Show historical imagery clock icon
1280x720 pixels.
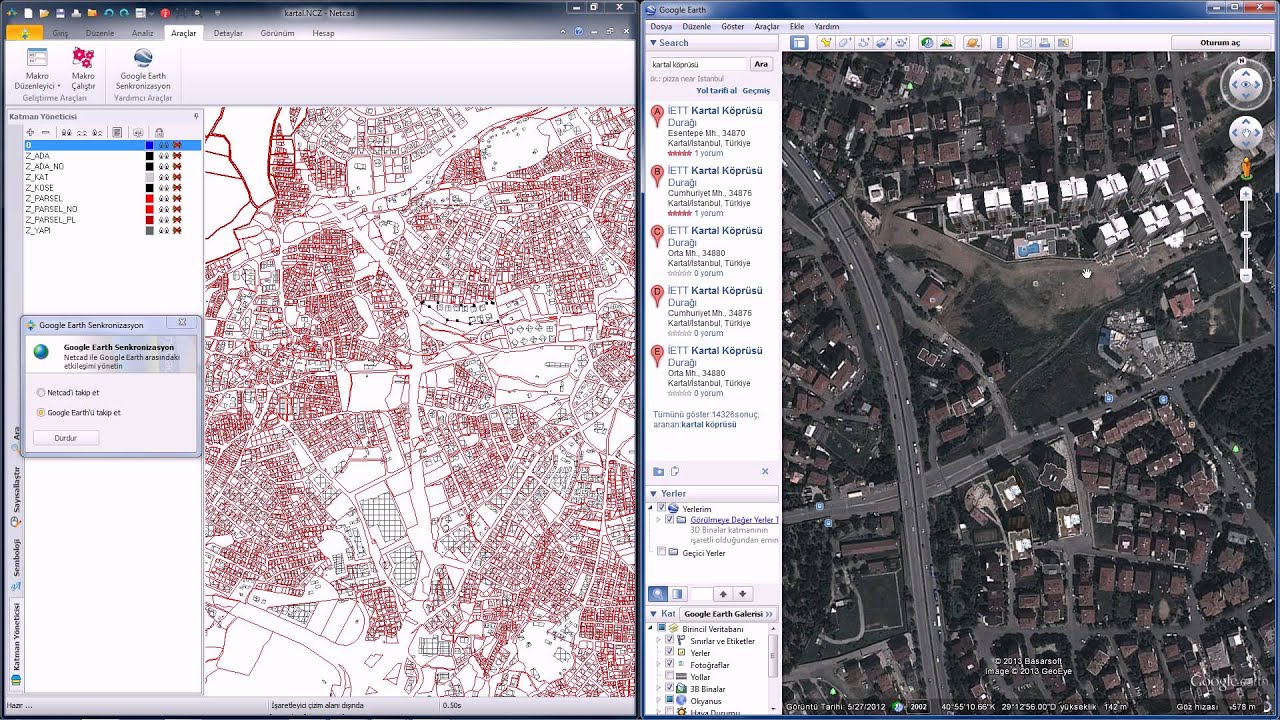927,43
